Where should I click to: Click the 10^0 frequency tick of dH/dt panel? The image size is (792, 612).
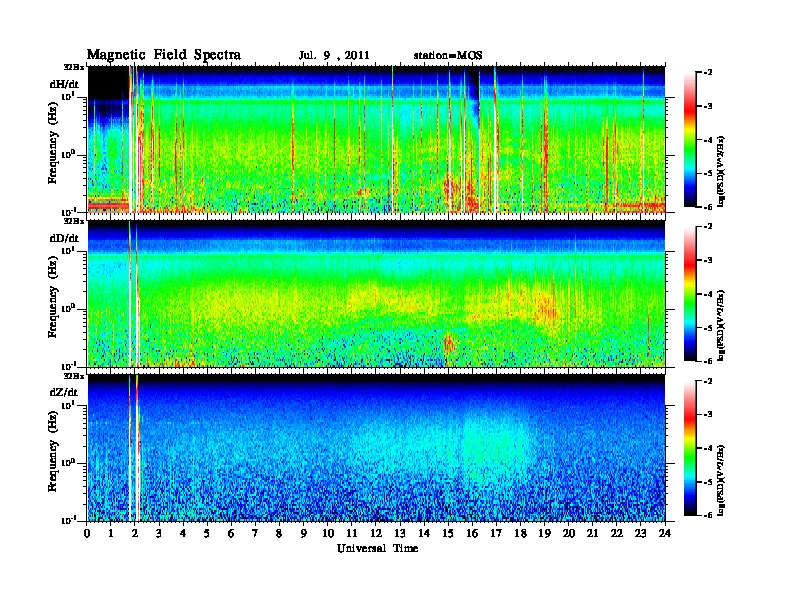click(x=68, y=154)
